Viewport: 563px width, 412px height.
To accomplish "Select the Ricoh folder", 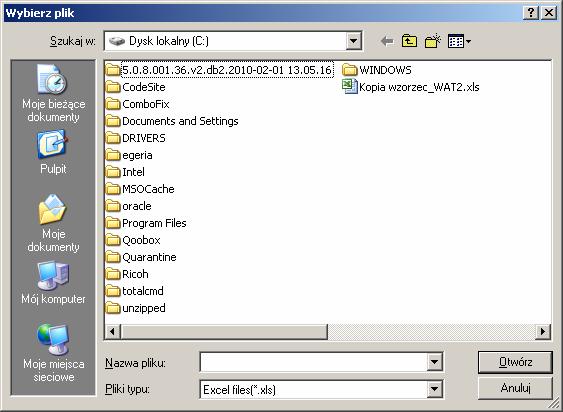I will 127,274.
